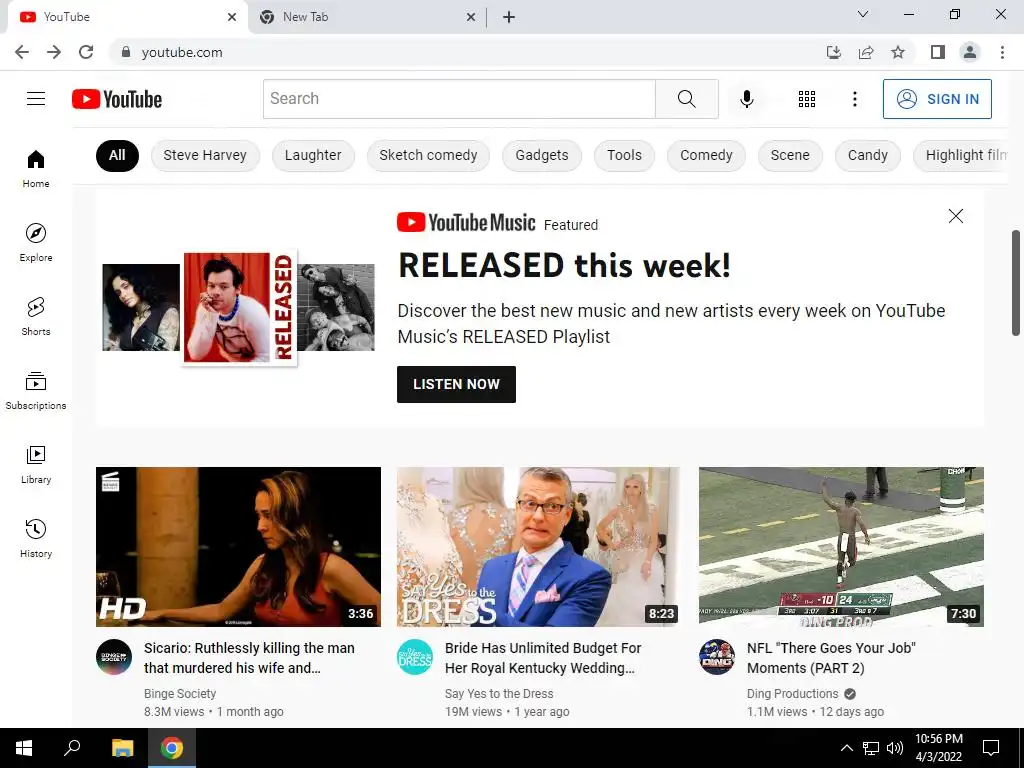
Task: Open Library in sidebar
Action: [36, 464]
